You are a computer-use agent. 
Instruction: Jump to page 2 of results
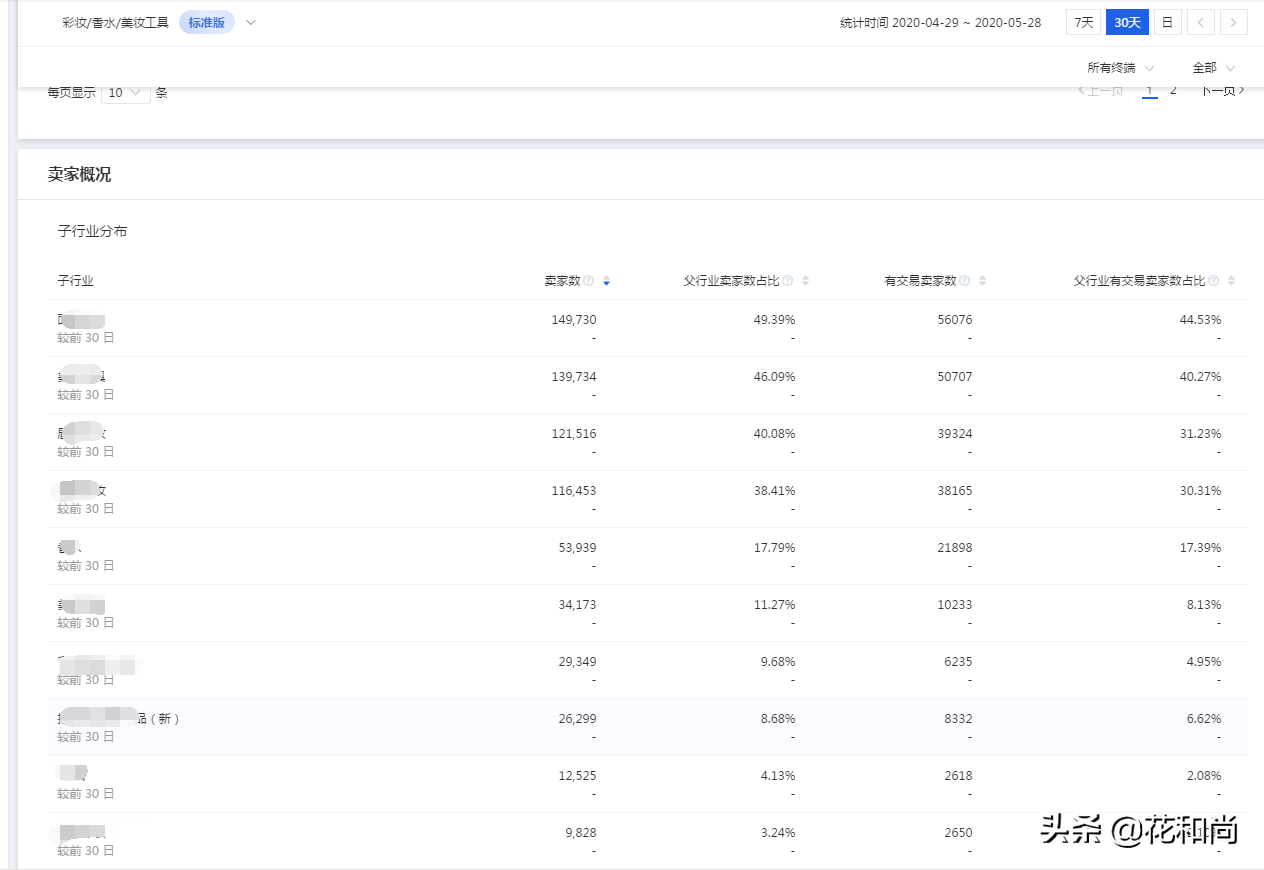coord(1172,90)
